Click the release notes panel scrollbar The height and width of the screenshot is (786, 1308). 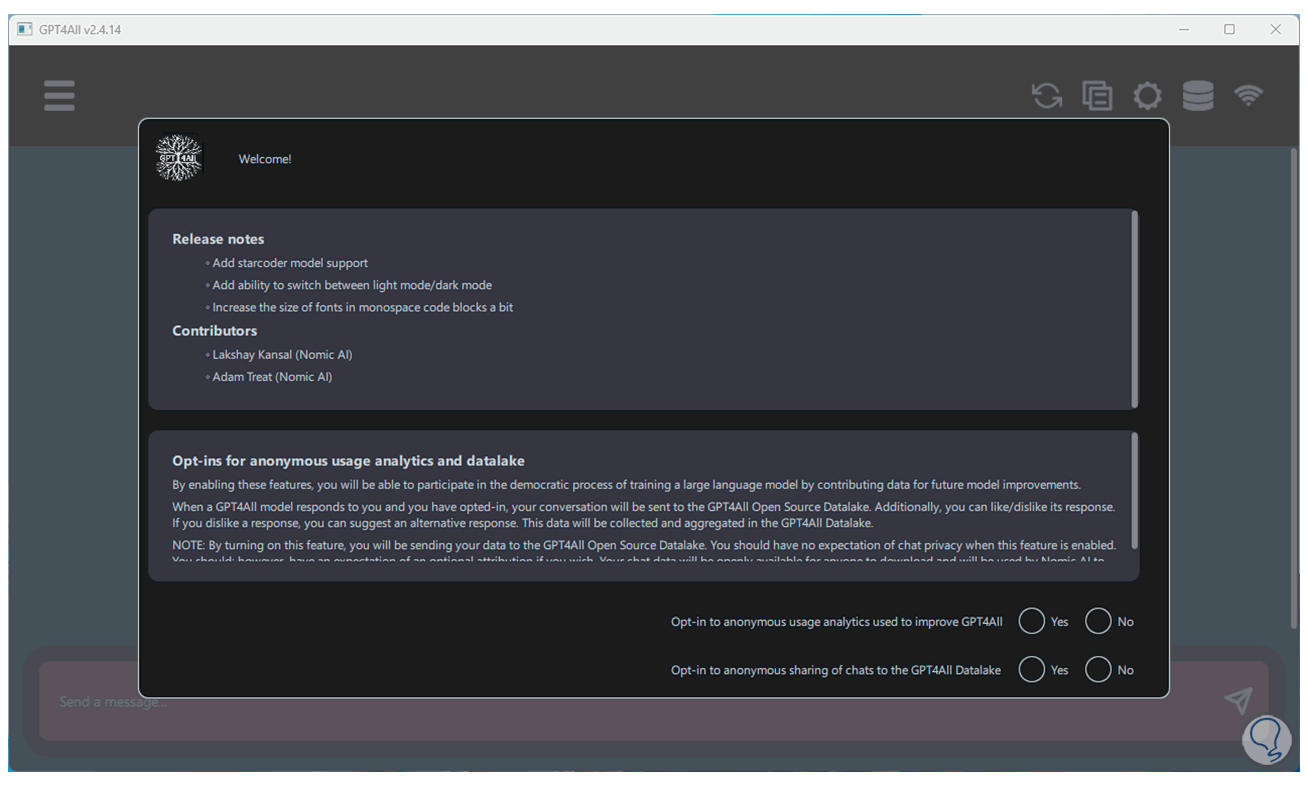click(x=1134, y=308)
